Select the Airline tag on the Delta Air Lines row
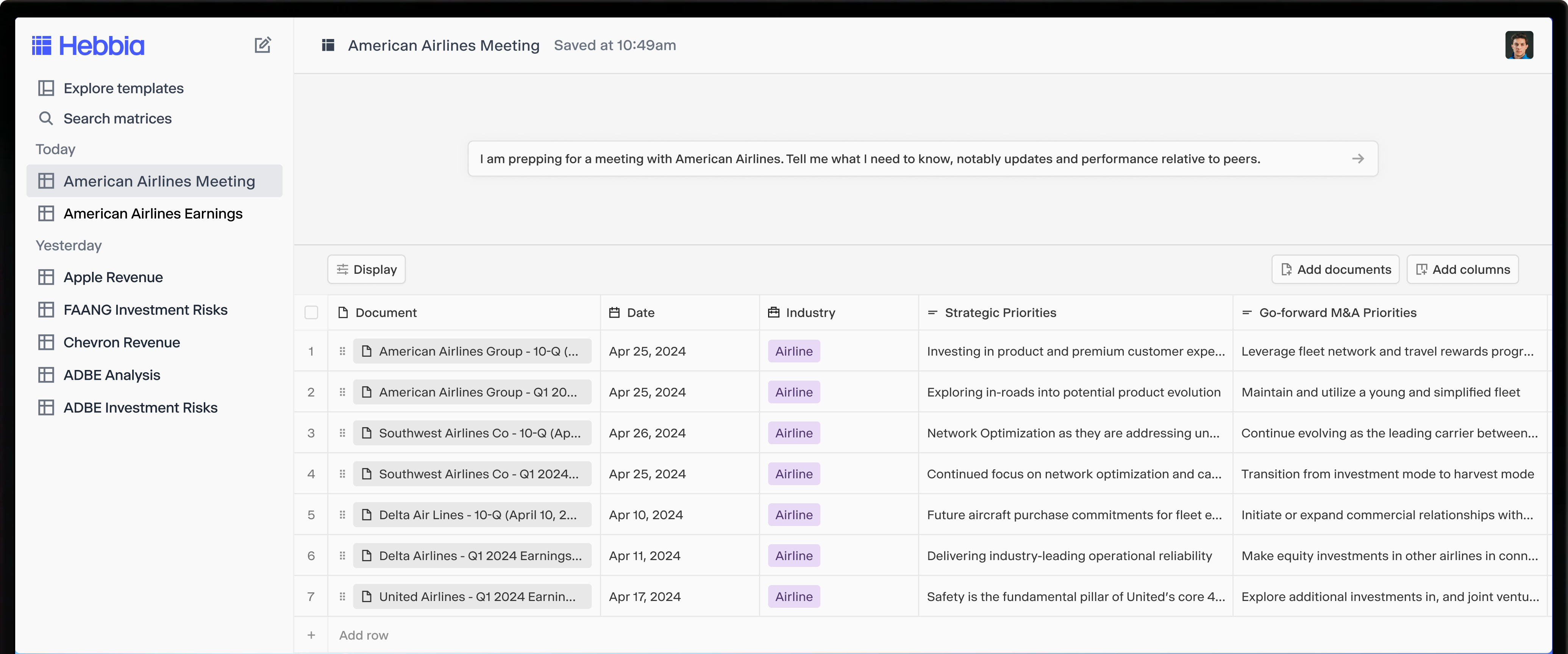The height and width of the screenshot is (654, 1568). click(794, 514)
